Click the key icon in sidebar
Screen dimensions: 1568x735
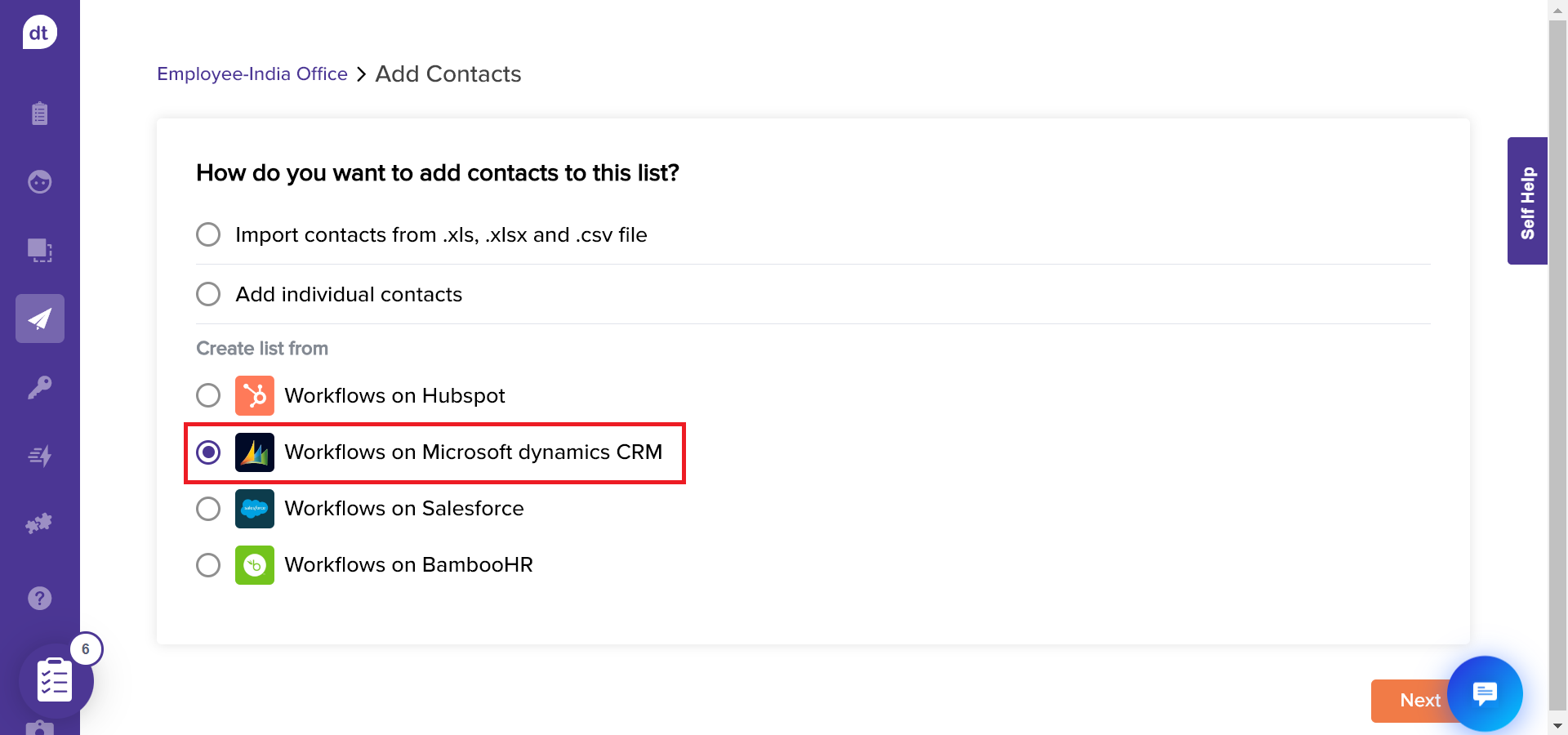(39, 387)
